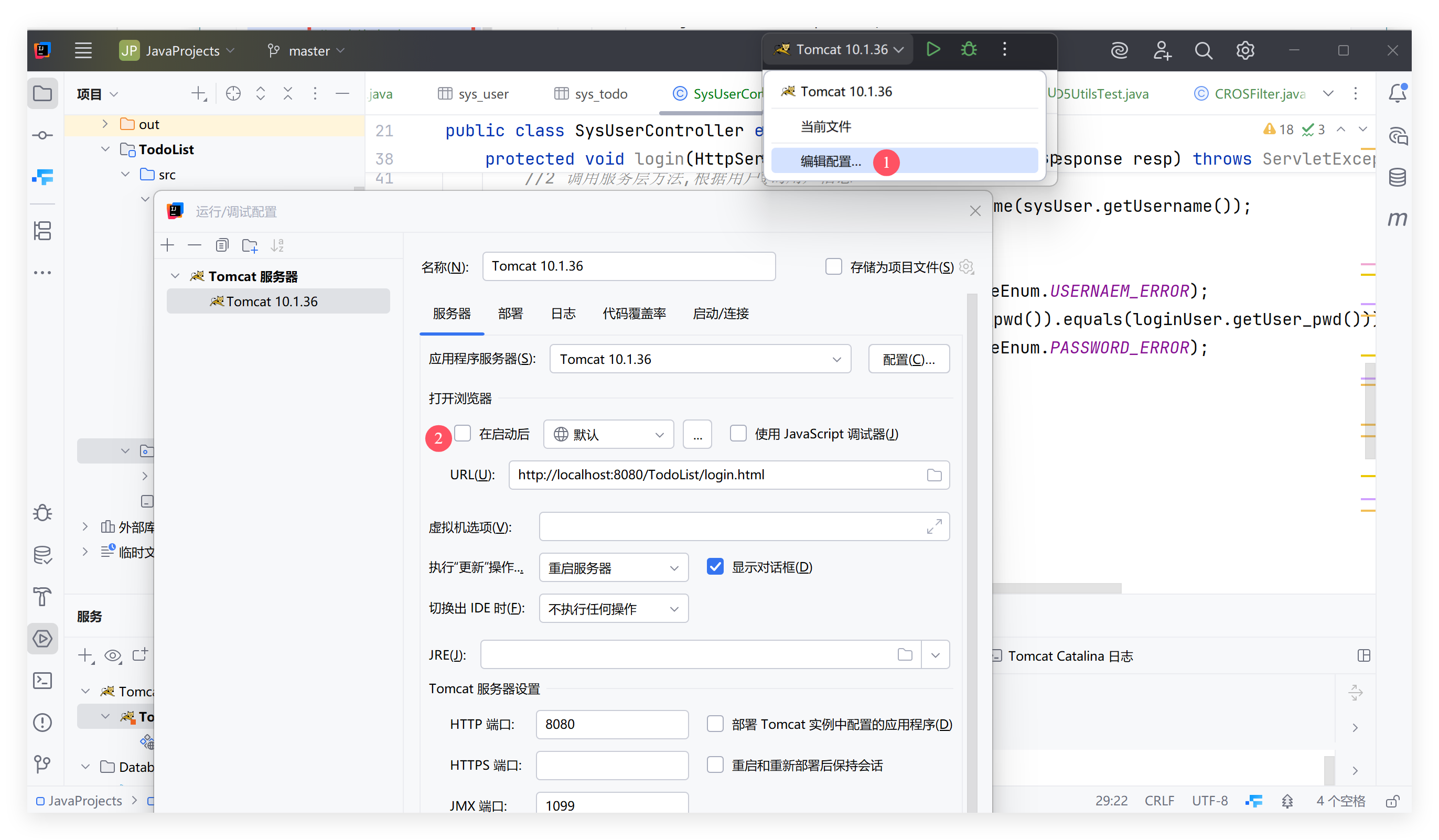Open the default browser dropdown

(x=608, y=434)
